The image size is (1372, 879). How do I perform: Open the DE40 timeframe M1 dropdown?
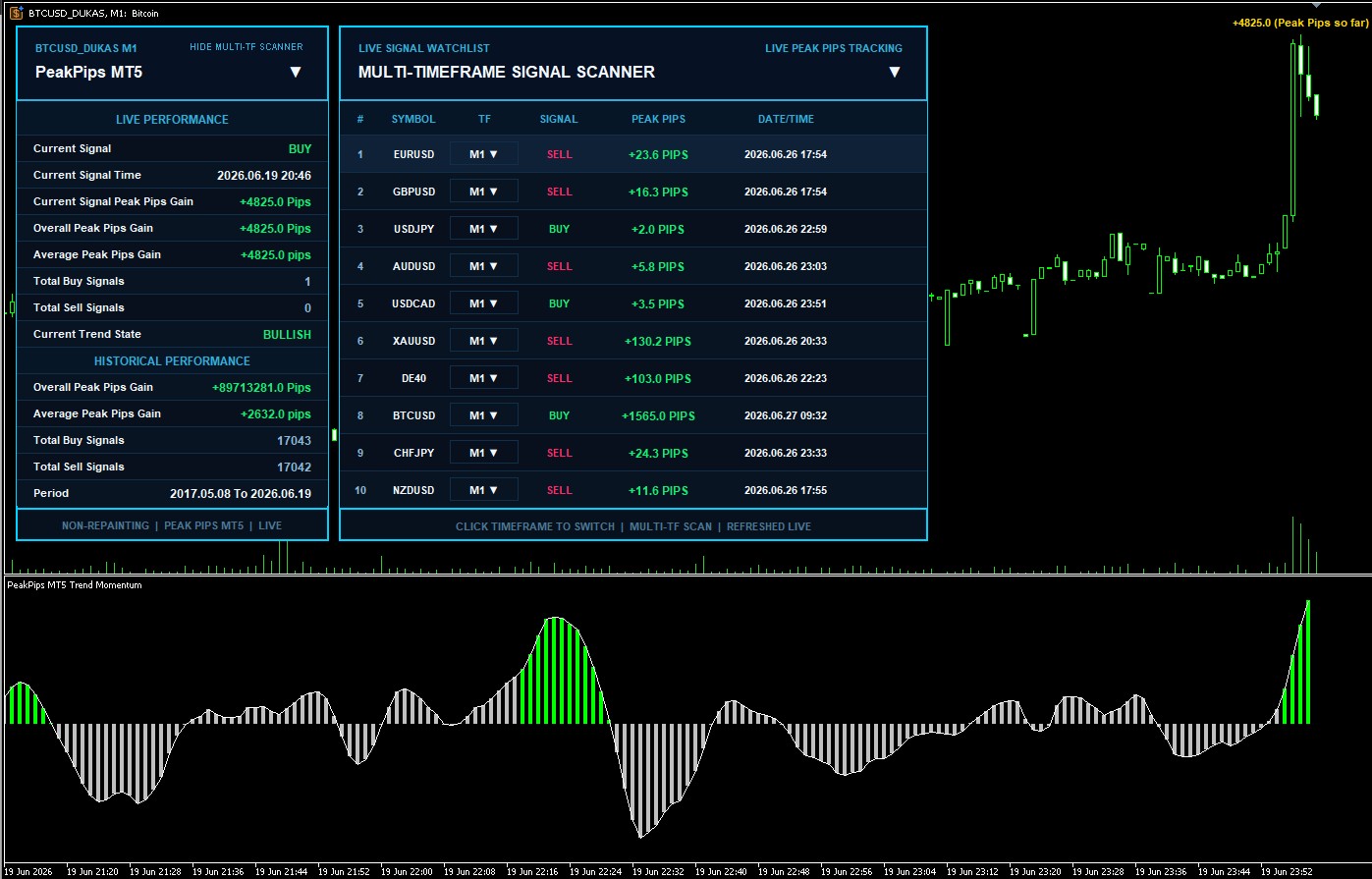(x=483, y=378)
